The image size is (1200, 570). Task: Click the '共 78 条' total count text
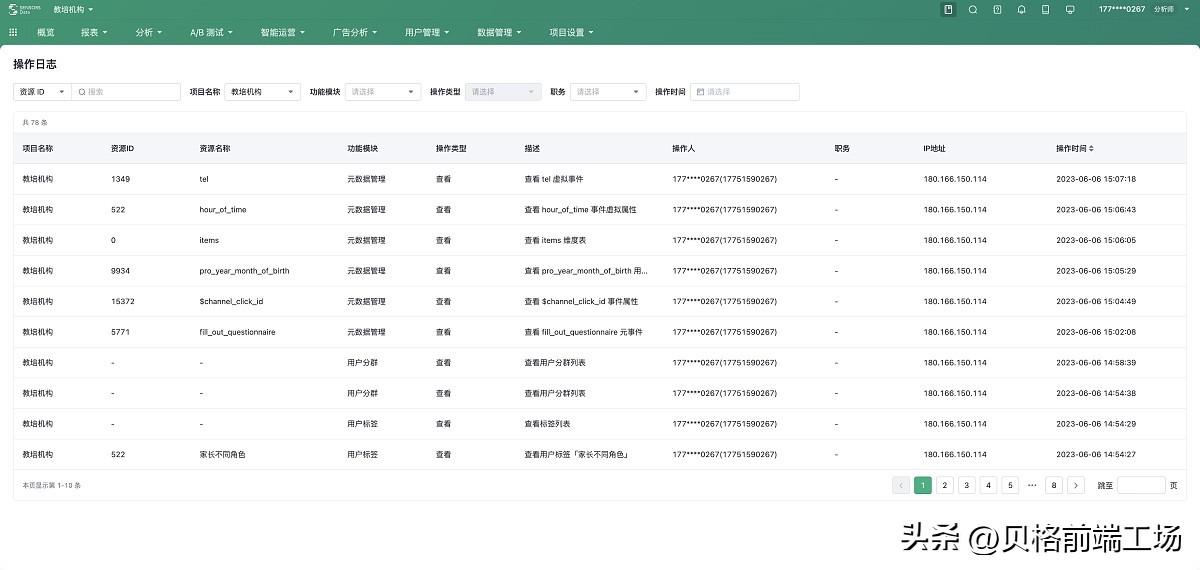coord(35,122)
